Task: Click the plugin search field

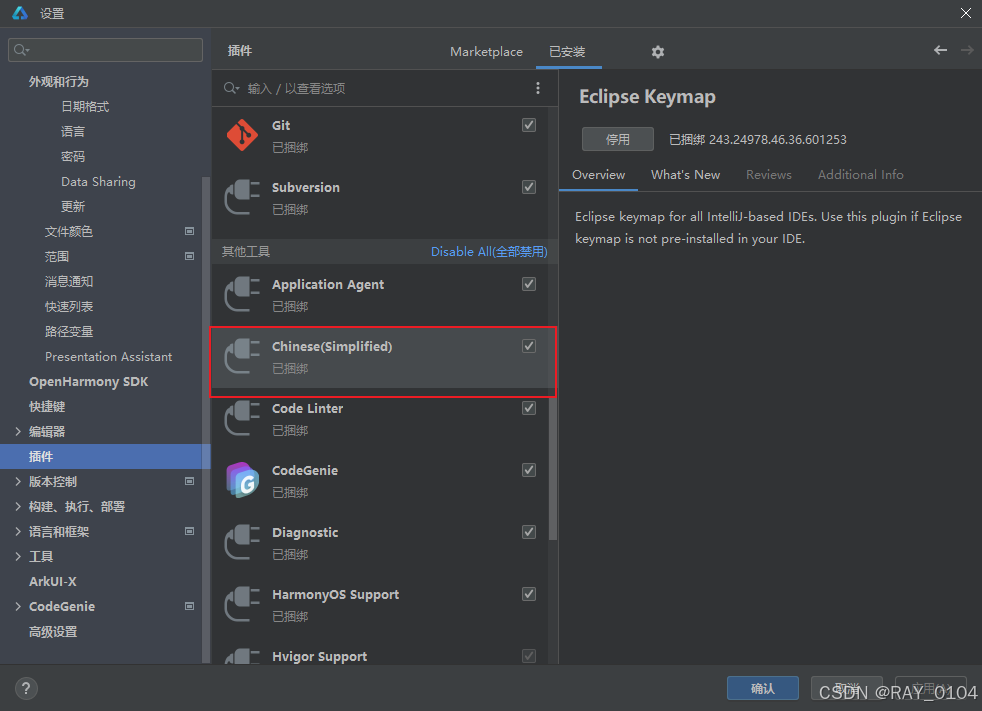Action: click(x=376, y=88)
